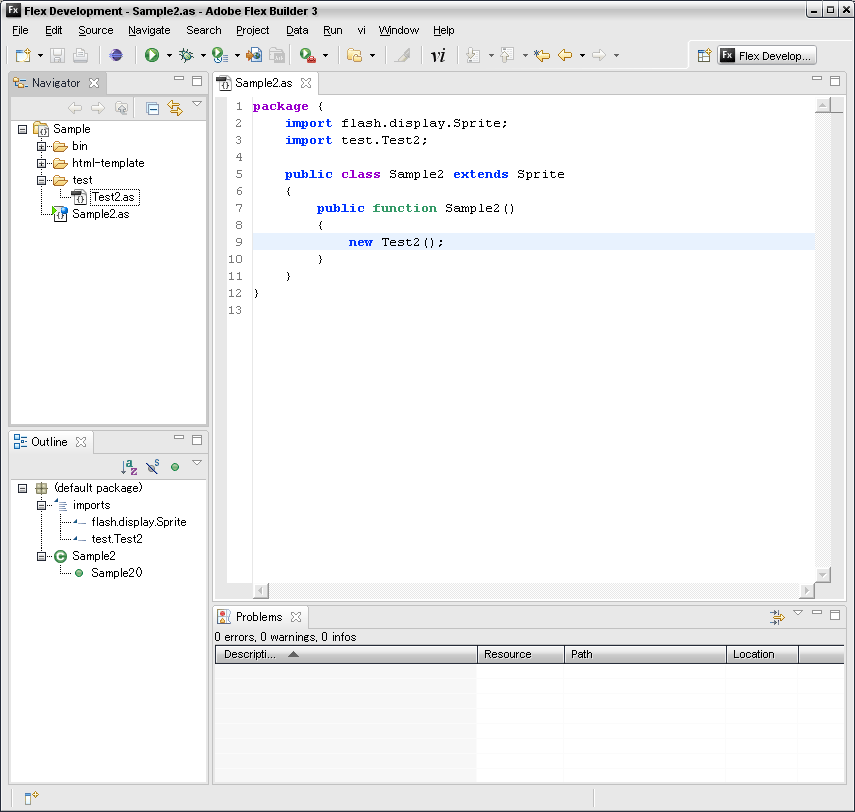Toggle hide static members in Outline

pos(152,466)
